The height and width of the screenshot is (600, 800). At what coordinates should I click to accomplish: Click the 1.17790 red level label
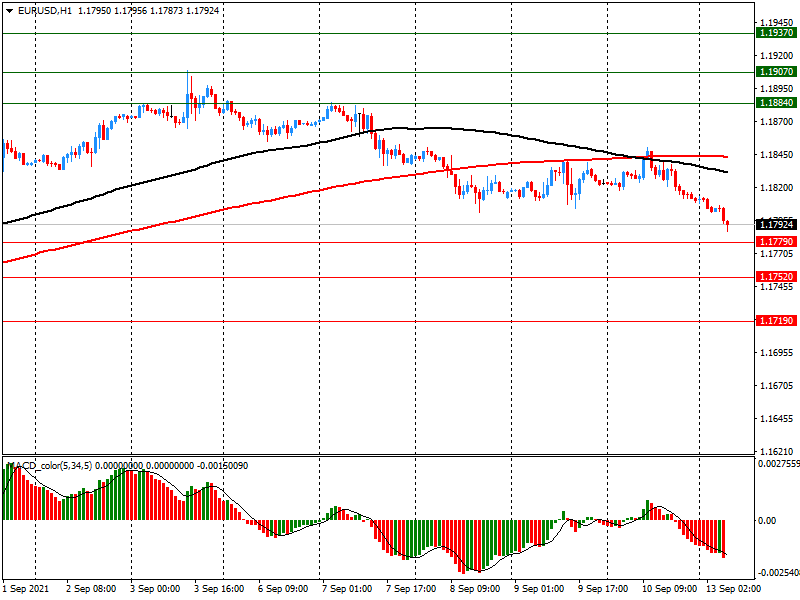pyautogui.click(x=777, y=242)
